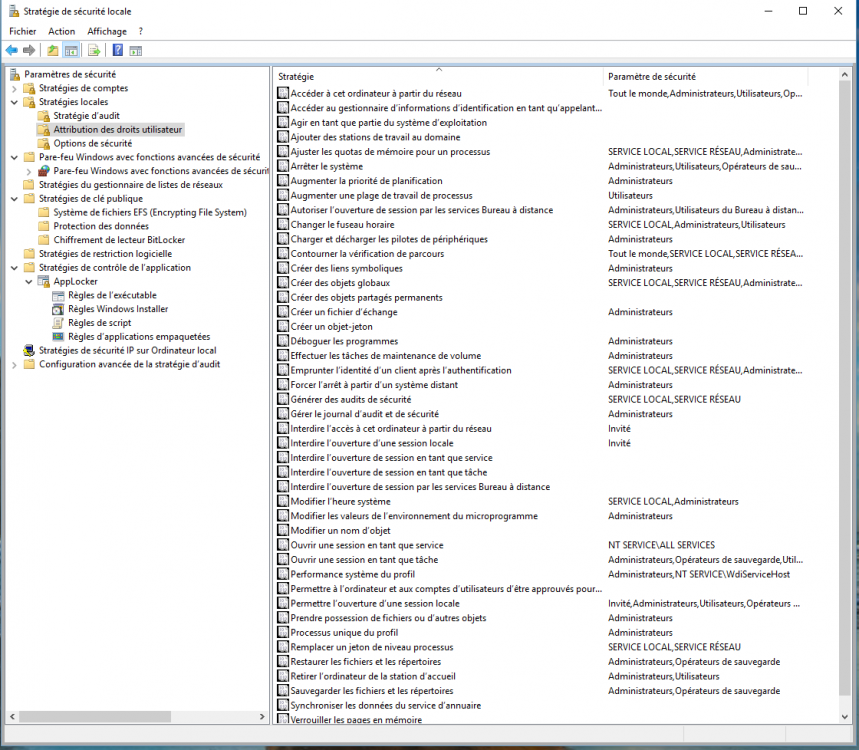The height and width of the screenshot is (750, 859).
Task: Click the AppLocker node icon
Action: [x=43, y=282]
